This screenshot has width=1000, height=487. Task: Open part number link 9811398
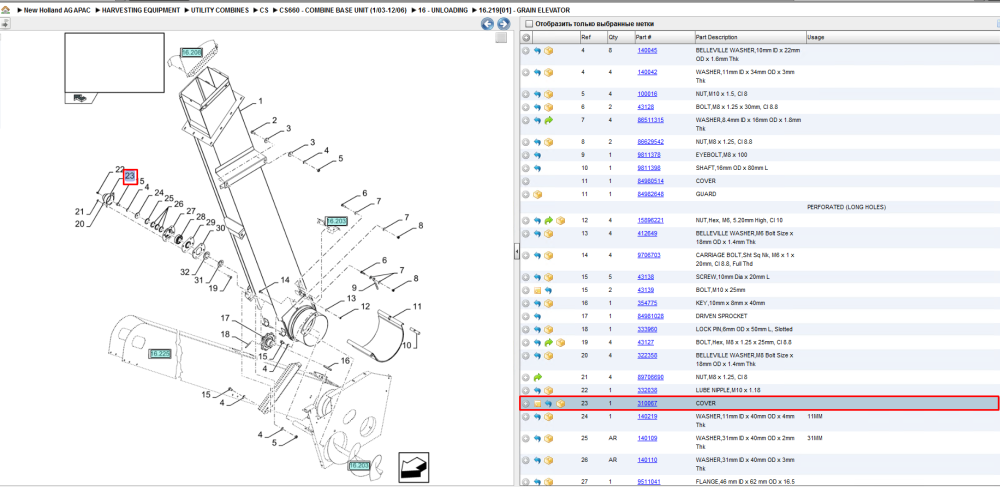[649, 168]
